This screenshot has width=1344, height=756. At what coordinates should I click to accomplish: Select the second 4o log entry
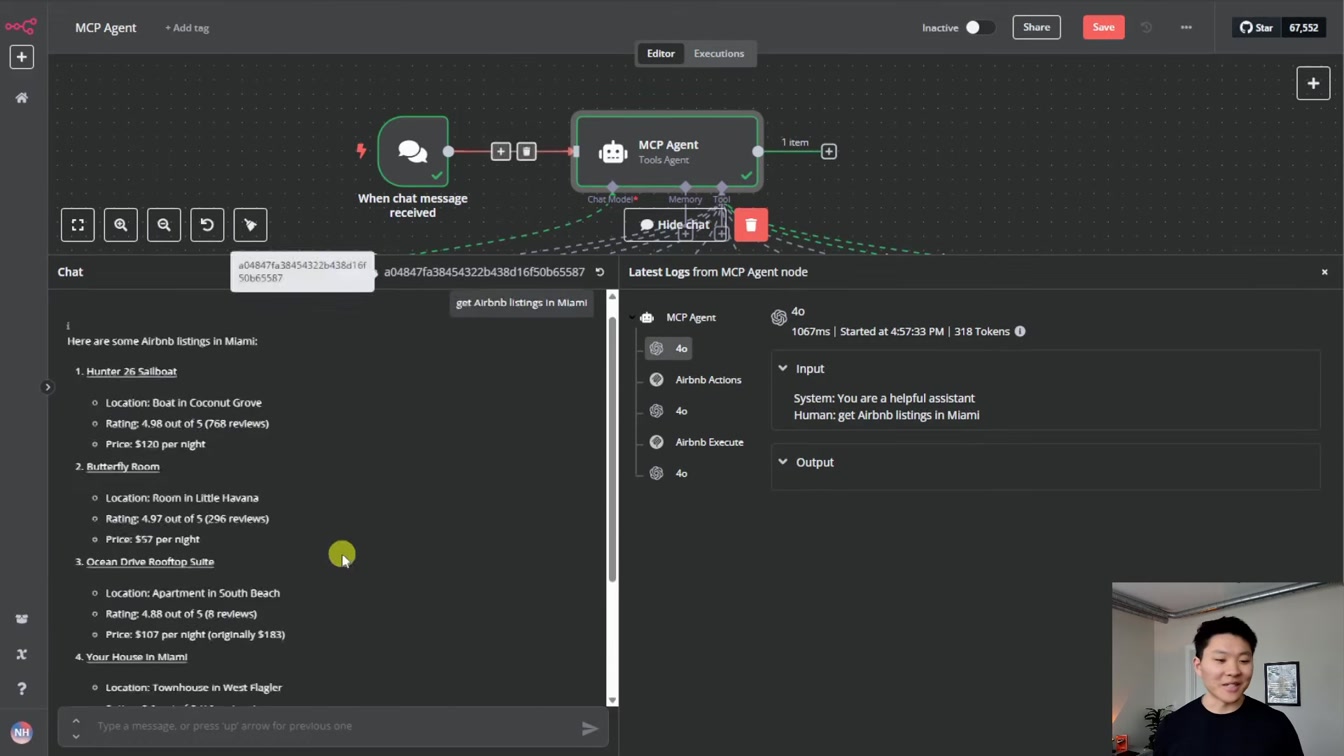(x=670, y=411)
